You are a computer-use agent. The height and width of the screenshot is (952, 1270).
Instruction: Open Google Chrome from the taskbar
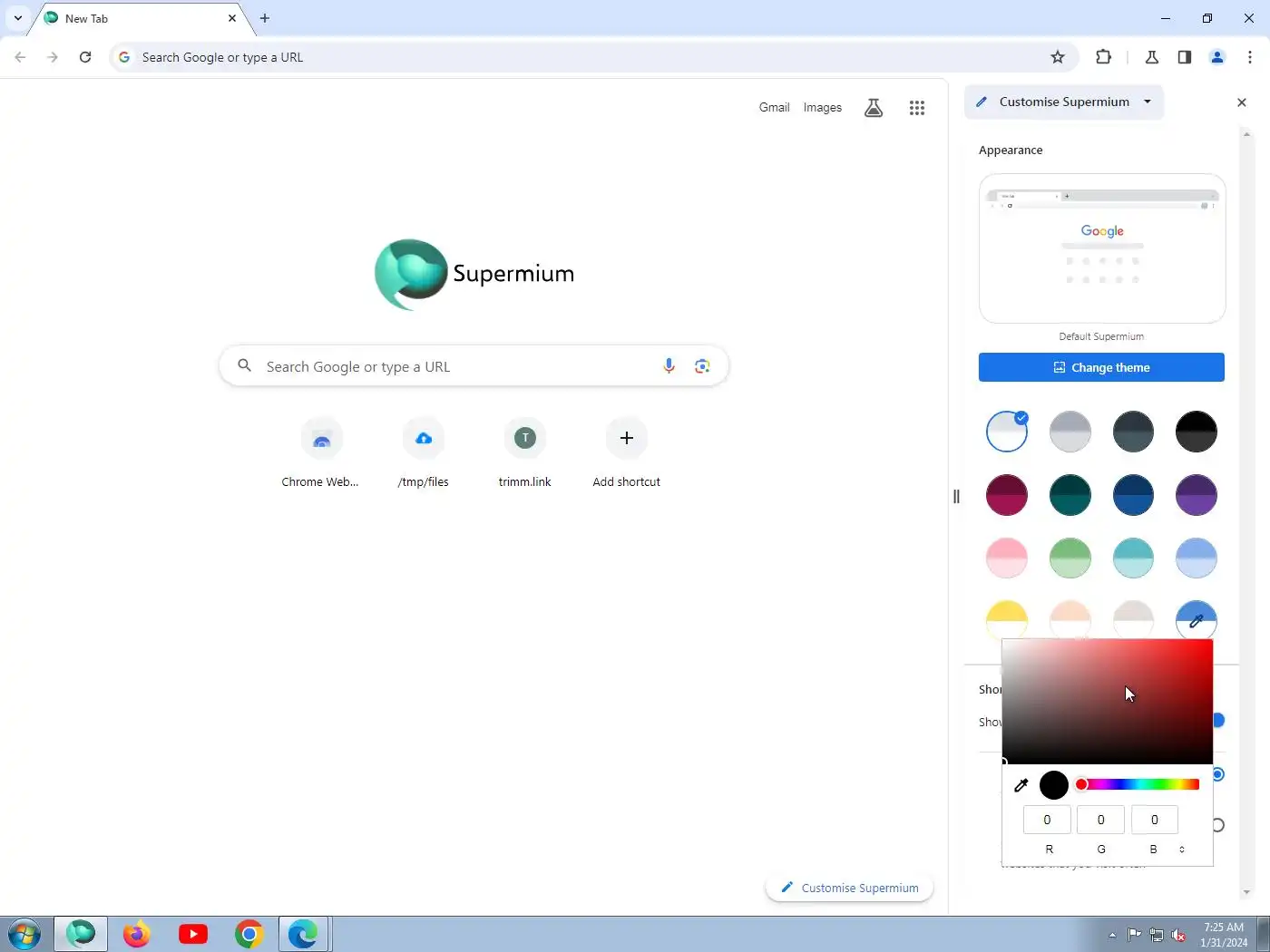249,934
